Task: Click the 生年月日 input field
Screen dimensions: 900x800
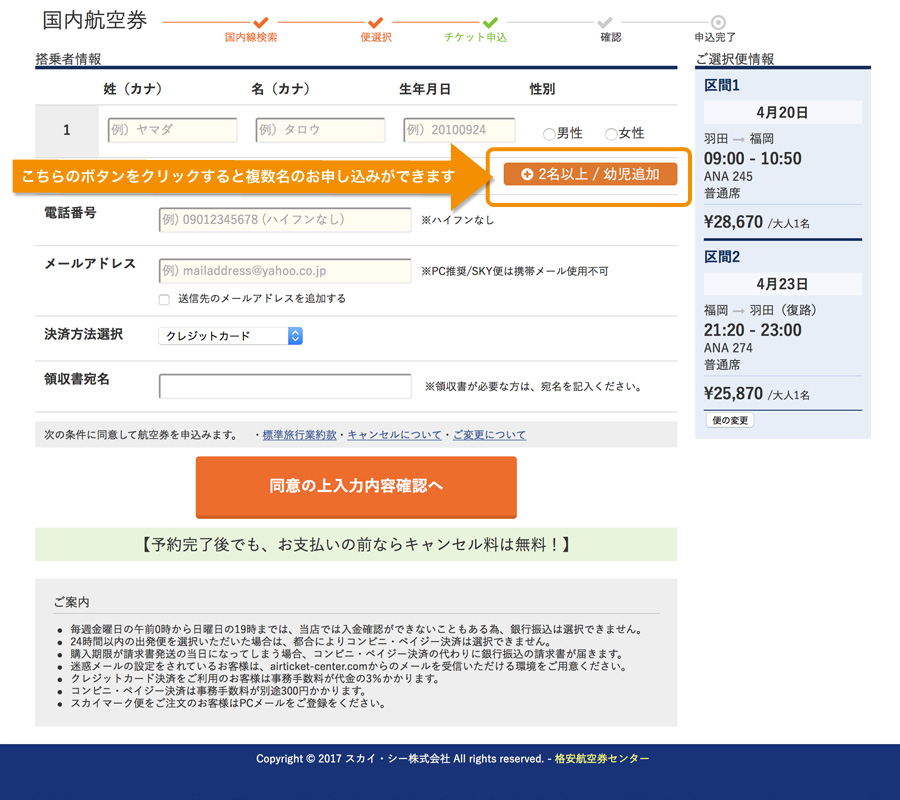Action: [459, 130]
